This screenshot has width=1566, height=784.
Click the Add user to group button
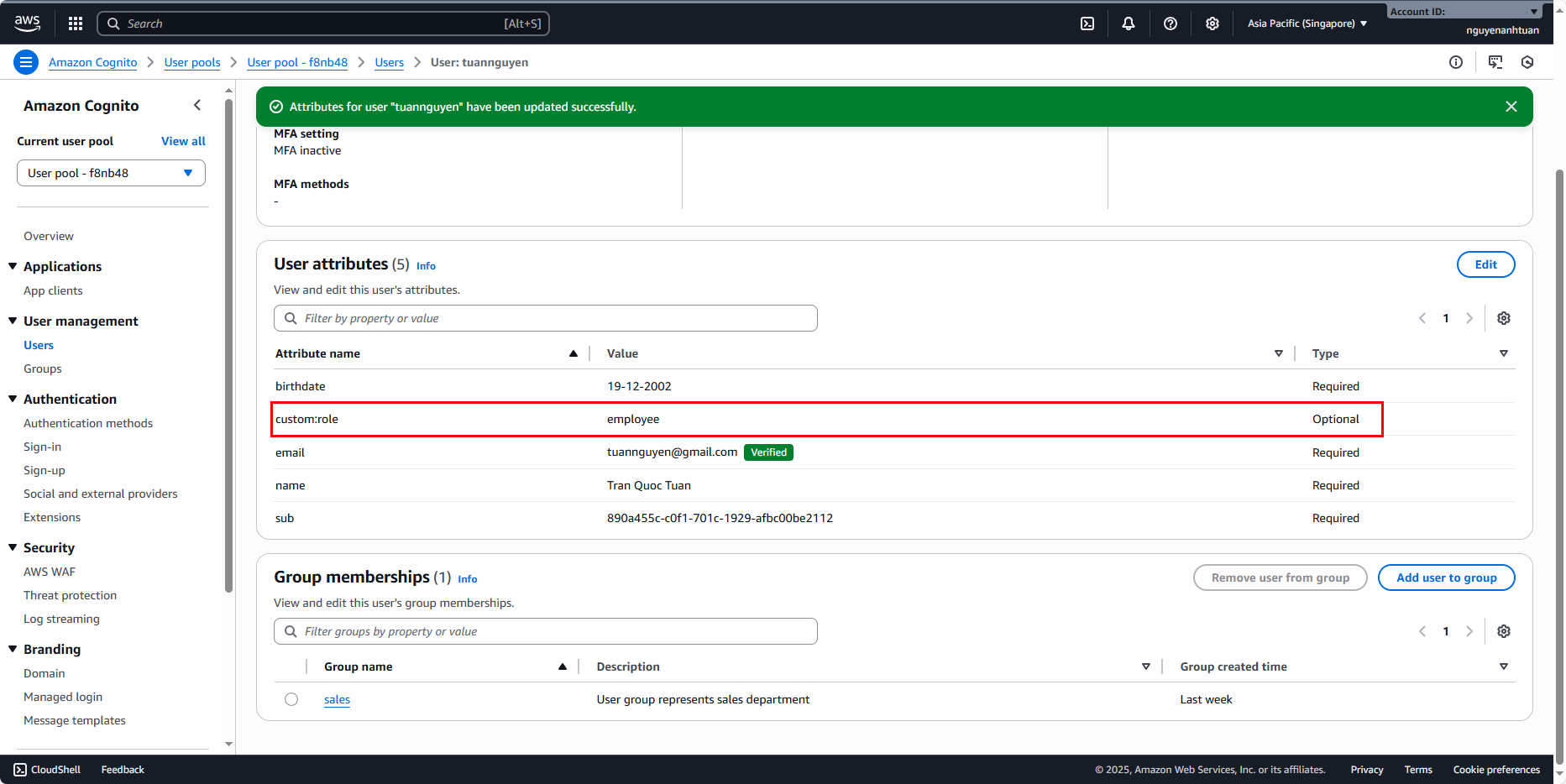[x=1446, y=578]
